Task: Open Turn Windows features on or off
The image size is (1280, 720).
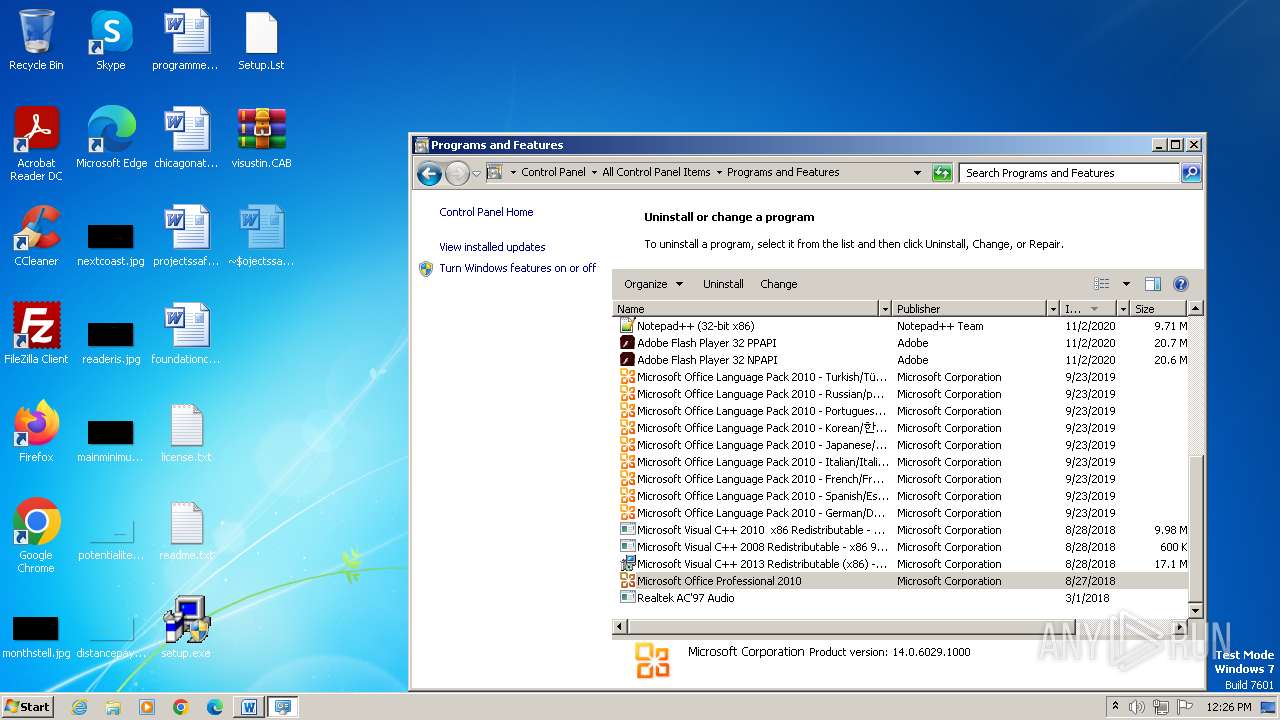Action: [517, 268]
